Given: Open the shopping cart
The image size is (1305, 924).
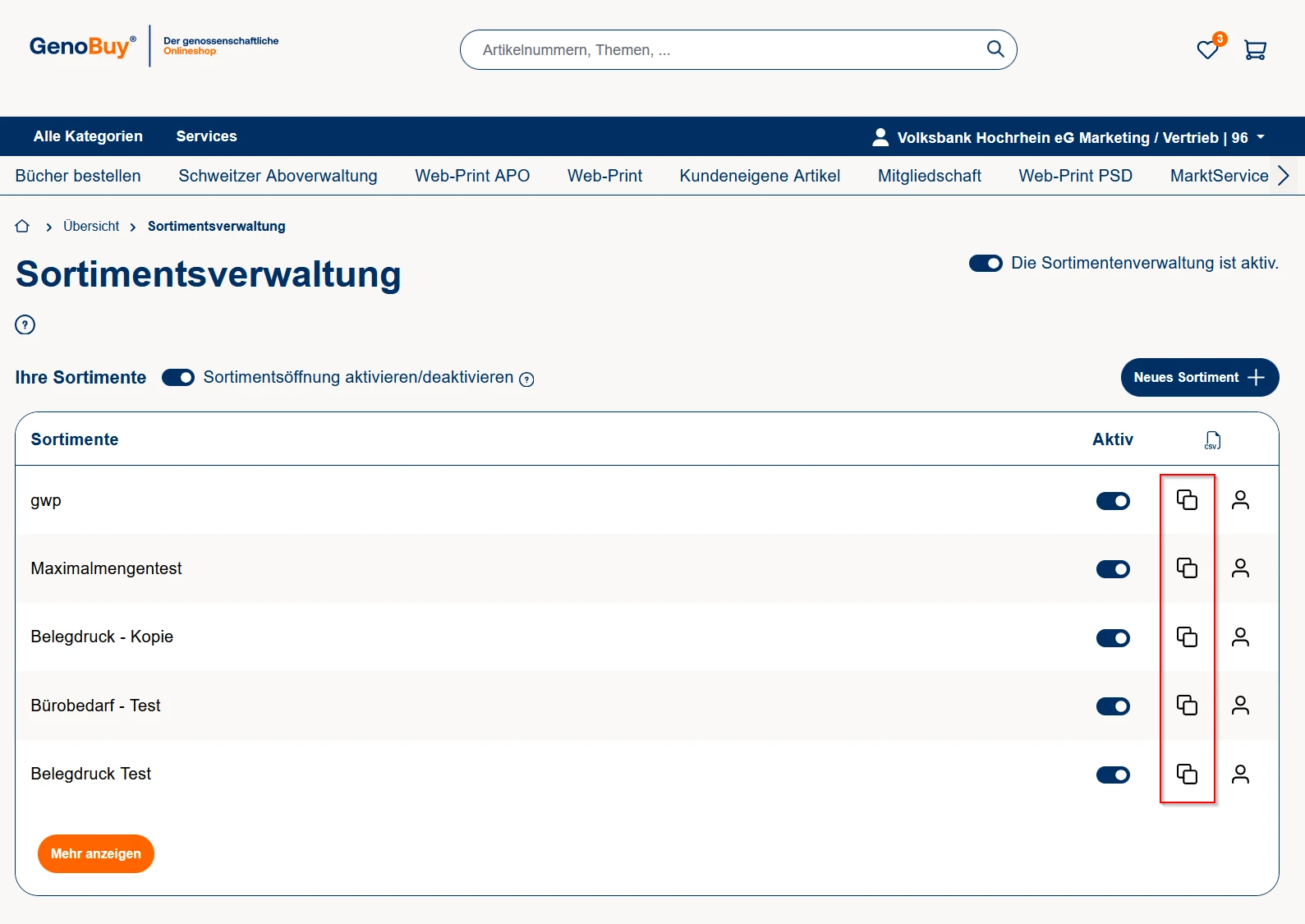Looking at the screenshot, I should (x=1255, y=50).
